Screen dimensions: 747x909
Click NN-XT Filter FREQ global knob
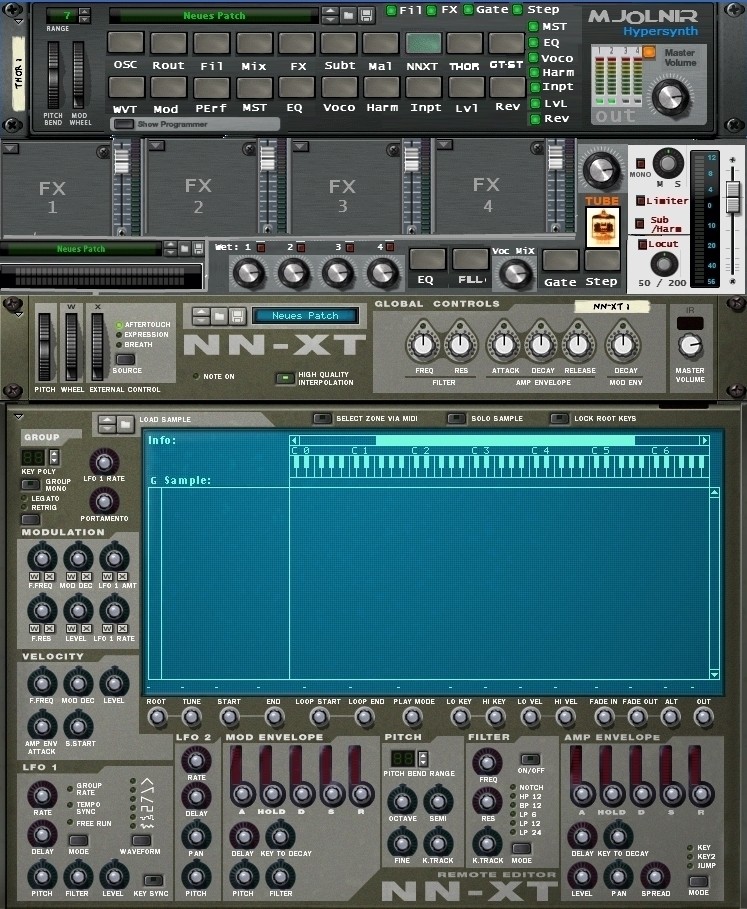[x=424, y=345]
